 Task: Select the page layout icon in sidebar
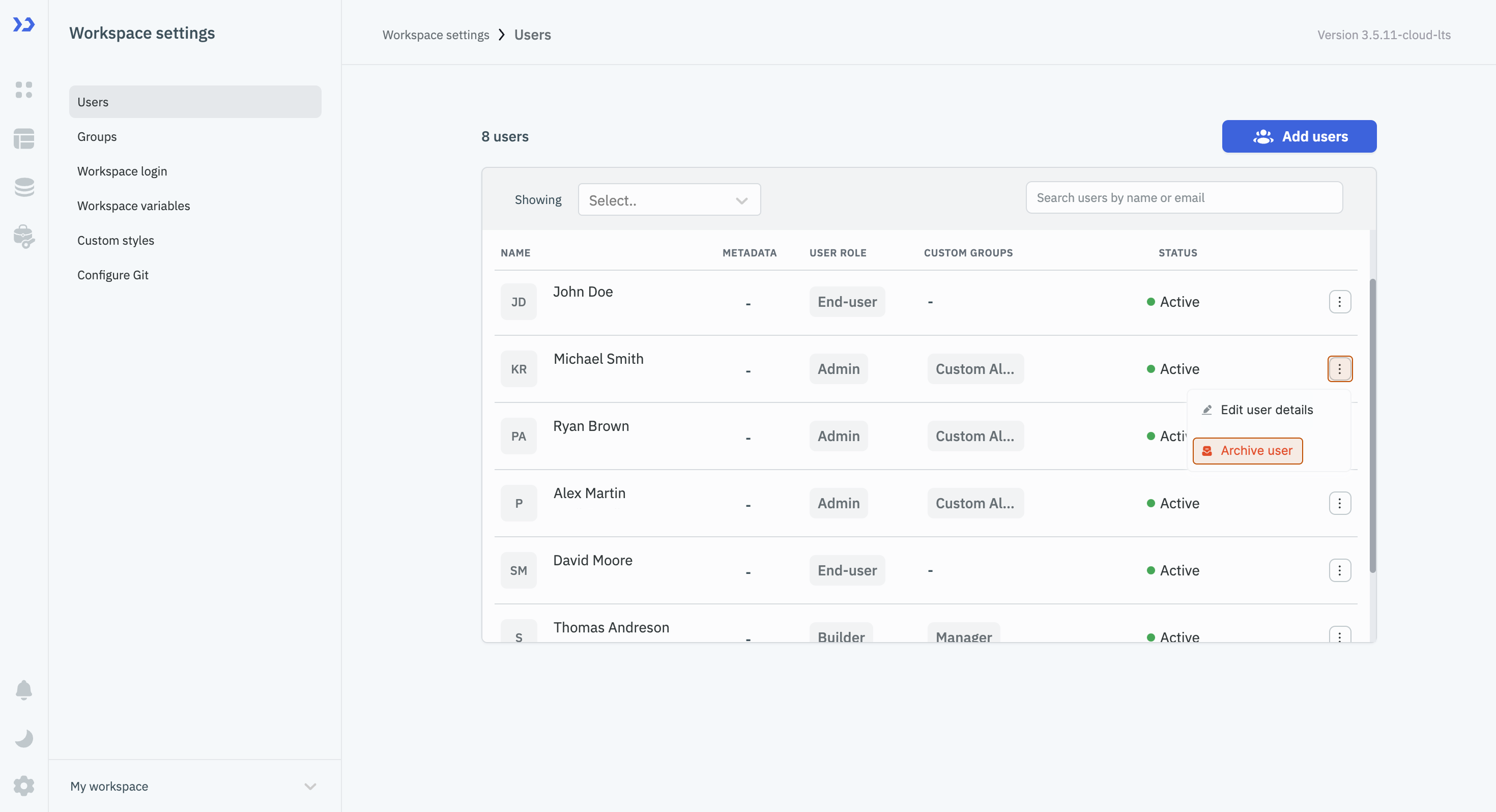(24, 139)
